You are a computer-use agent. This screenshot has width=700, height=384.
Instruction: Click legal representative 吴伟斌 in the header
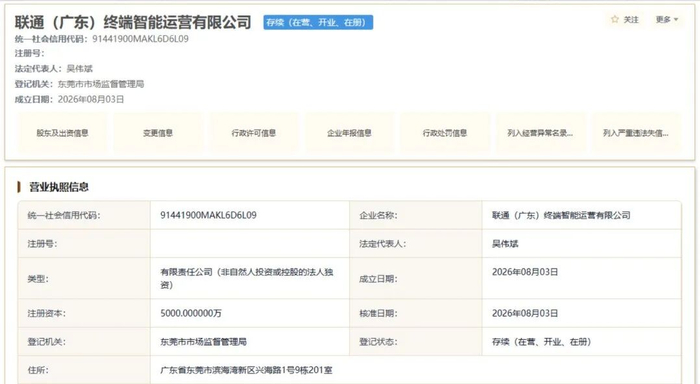coord(79,68)
